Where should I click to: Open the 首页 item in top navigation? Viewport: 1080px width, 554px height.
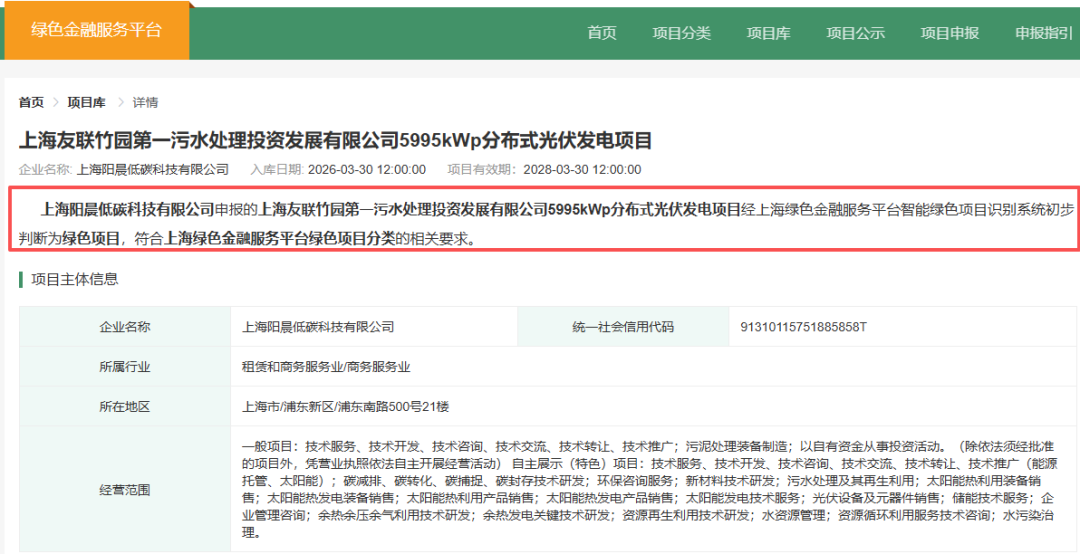coord(602,33)
